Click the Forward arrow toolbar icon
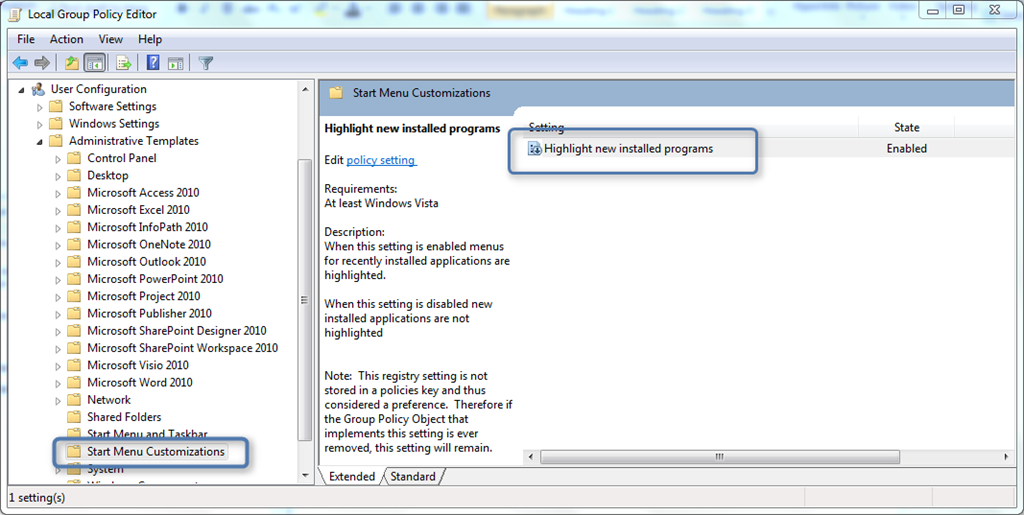Viewport: 1024px width, 515px height. point(42,63)
